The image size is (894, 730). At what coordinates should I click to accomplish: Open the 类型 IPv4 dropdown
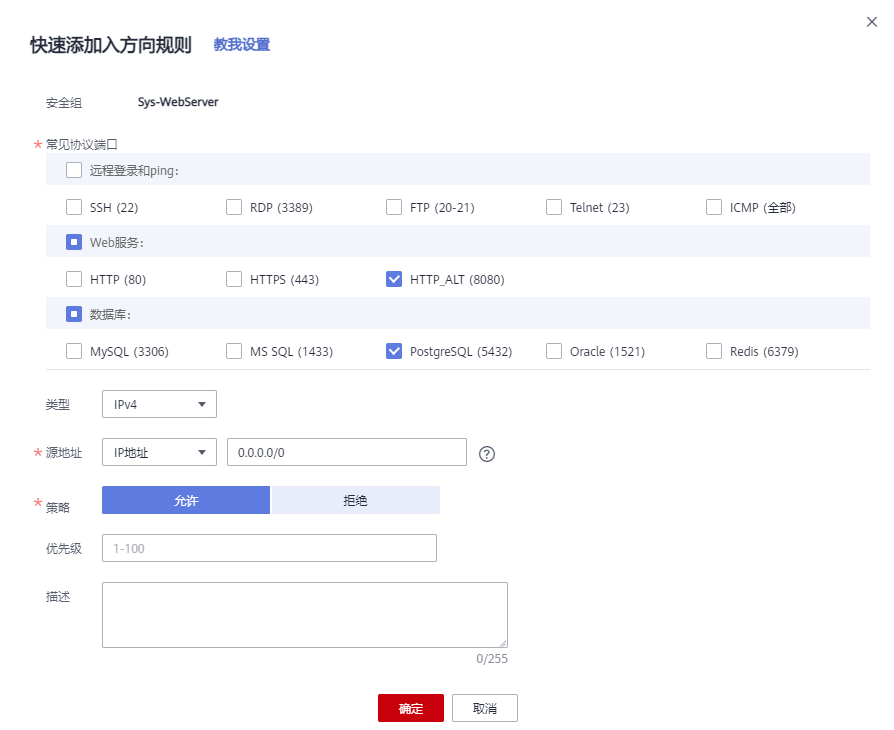[x=159, y=404]
